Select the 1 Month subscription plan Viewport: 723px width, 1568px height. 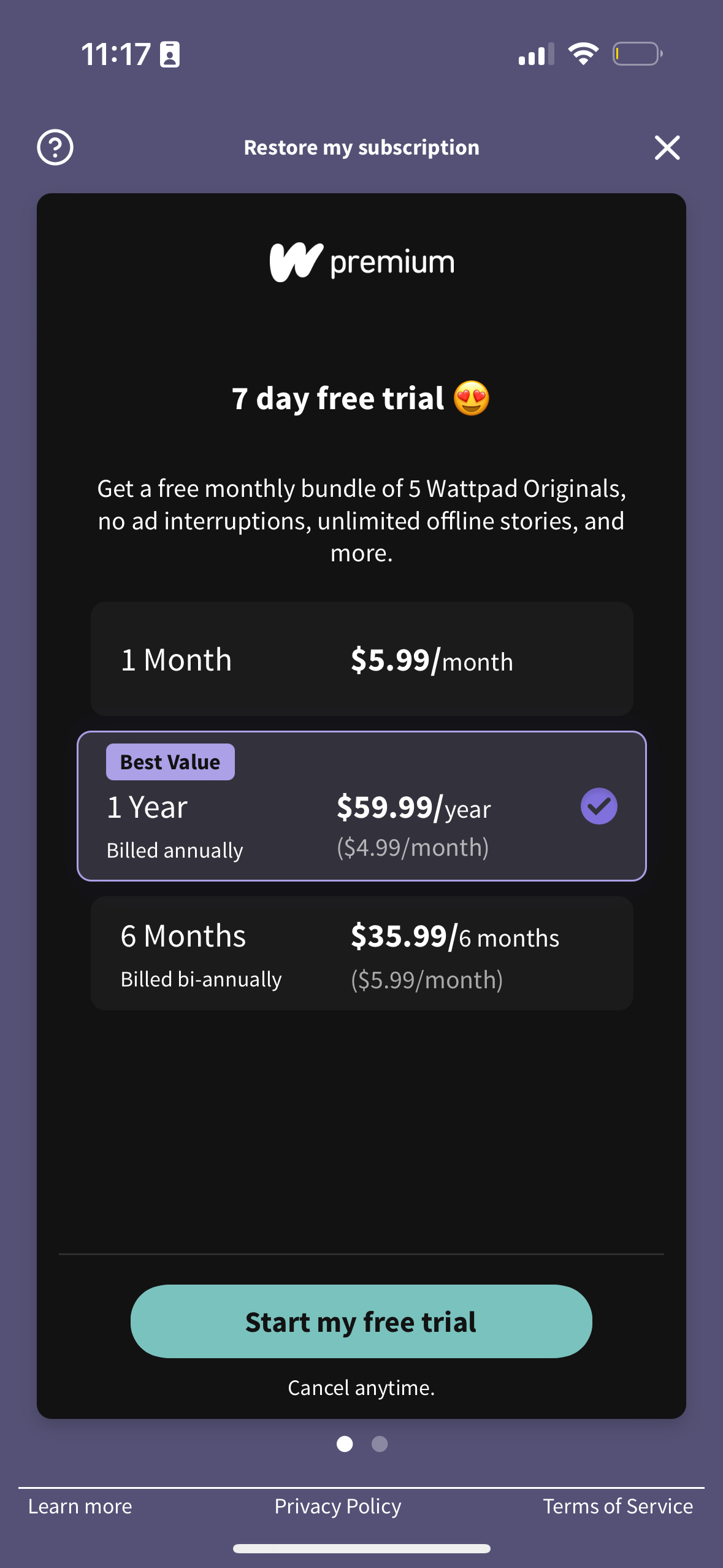pos(361,659)
